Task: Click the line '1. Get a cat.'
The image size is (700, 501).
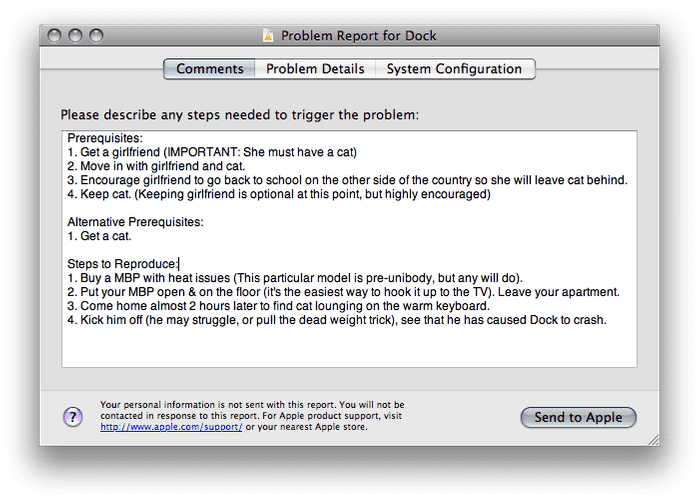Action: click(100, 236)
